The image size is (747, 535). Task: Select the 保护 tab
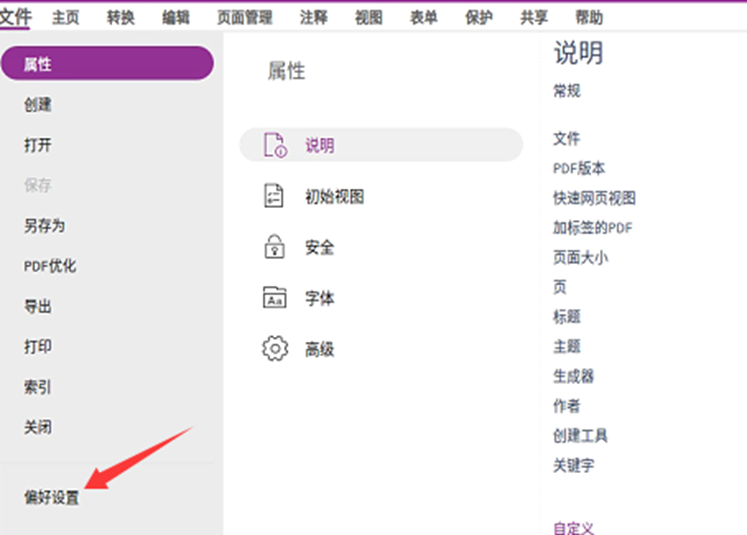(x=478, y=17)
